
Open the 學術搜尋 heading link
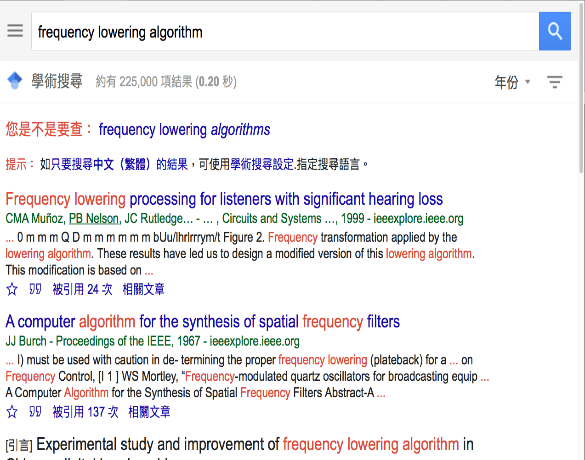56,81
